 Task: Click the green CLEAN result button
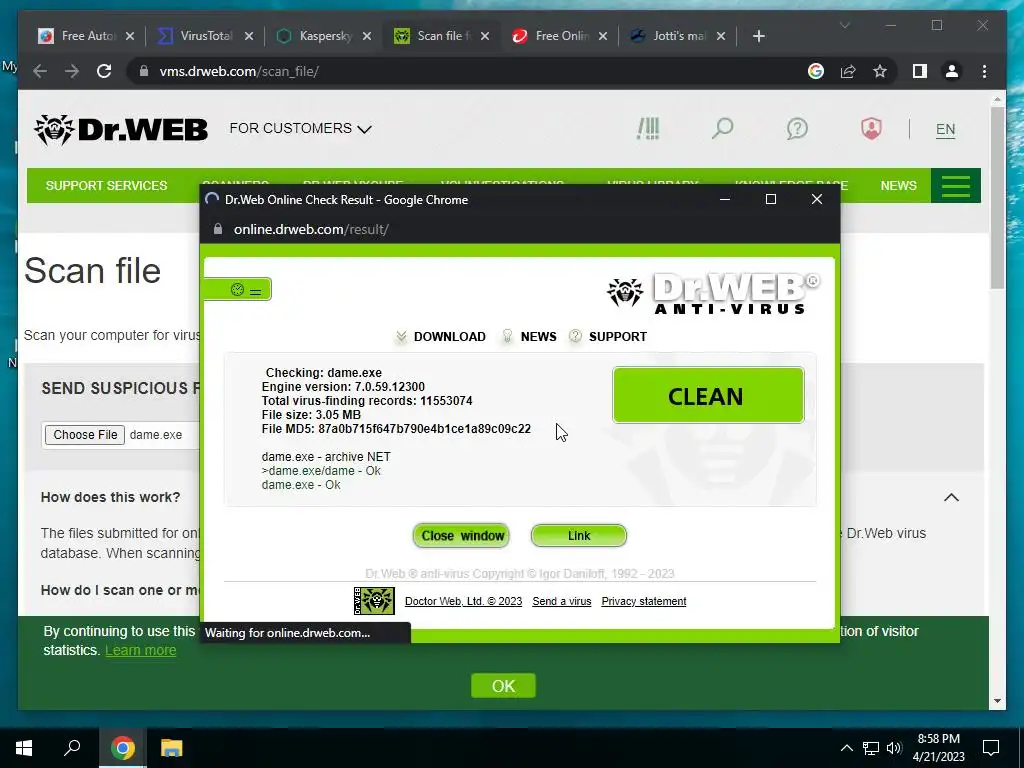(x=708, y=396)
